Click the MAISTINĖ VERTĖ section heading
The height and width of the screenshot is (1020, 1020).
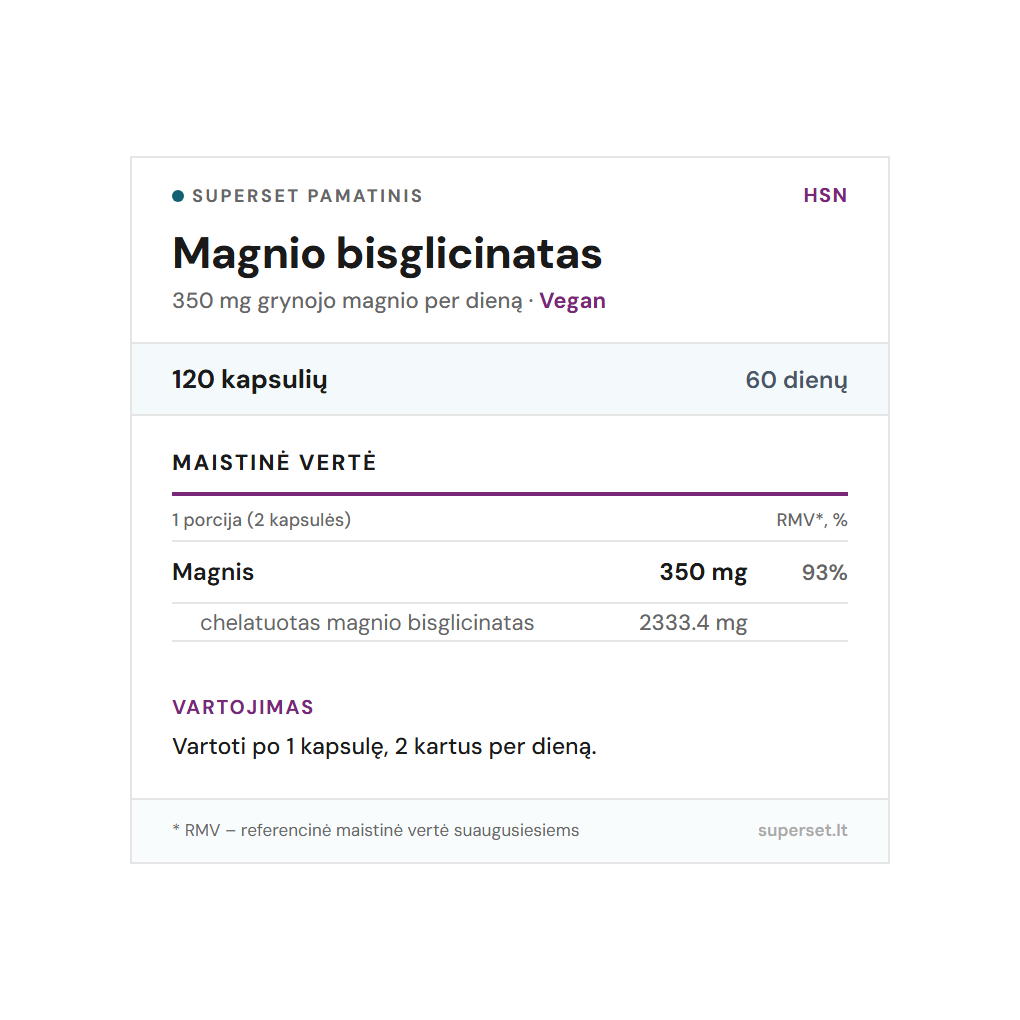[x=274, y=463]
